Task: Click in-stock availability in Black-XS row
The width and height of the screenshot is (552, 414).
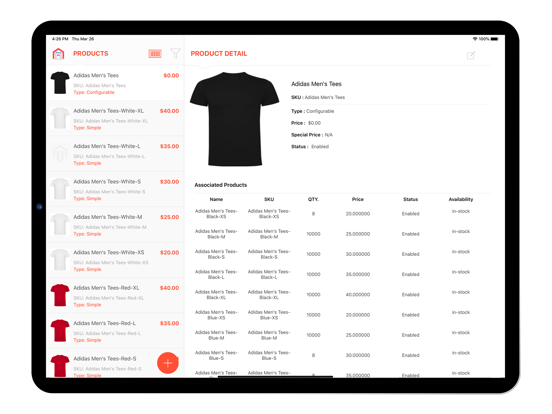Action: [x=461, y=211]
